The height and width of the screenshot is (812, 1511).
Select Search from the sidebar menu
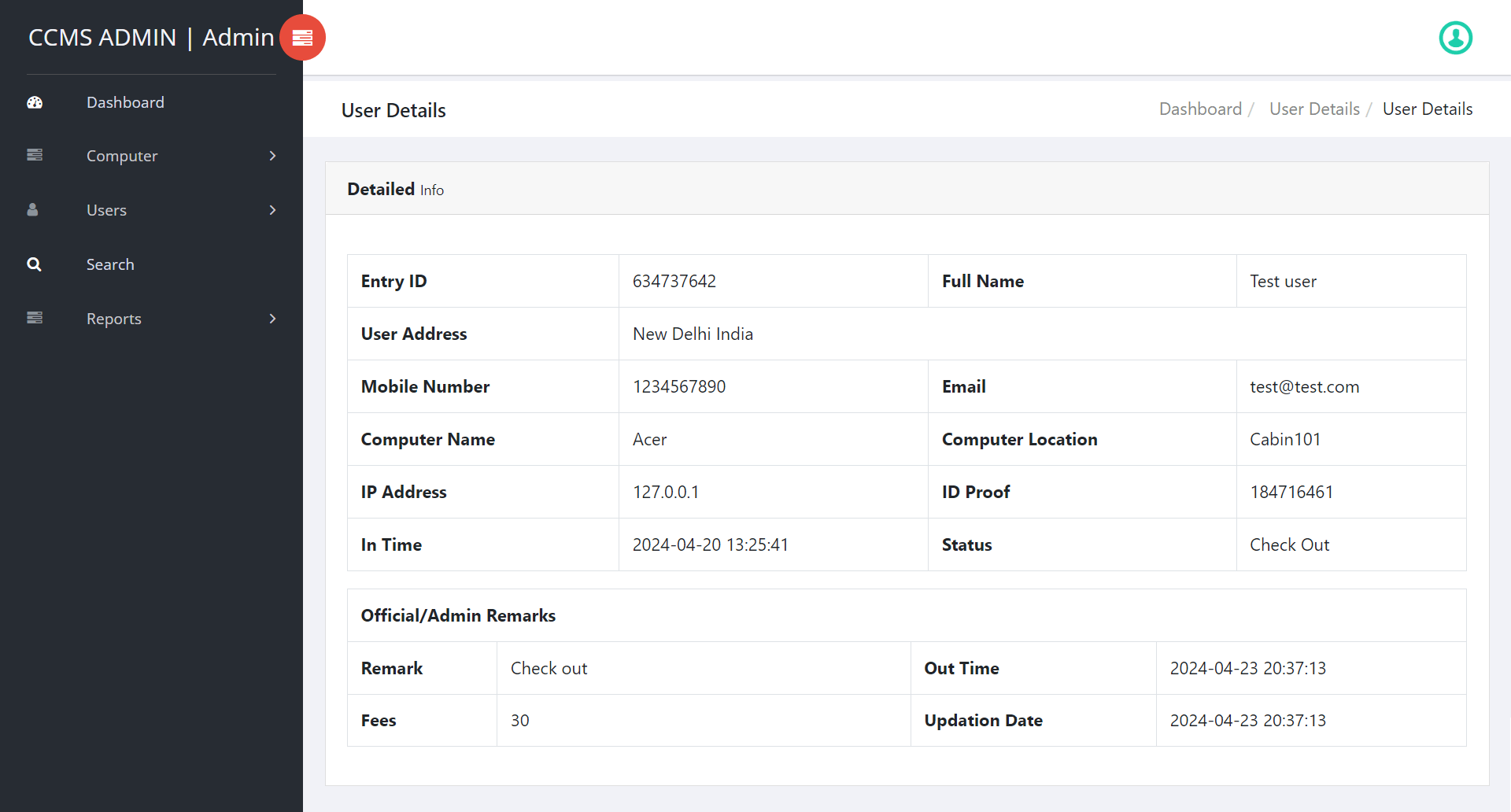pos(110,264)
